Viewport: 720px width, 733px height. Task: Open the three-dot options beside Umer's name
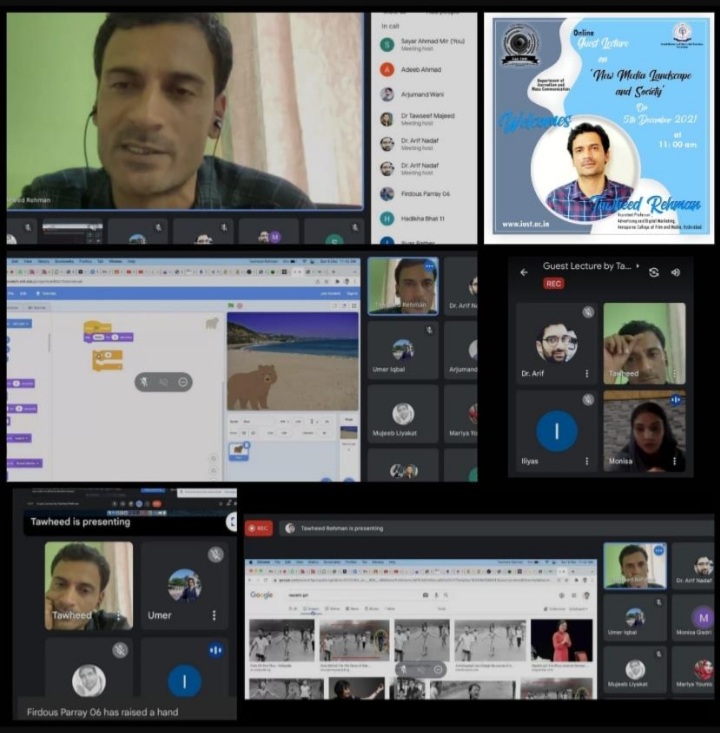coord(214,615)
